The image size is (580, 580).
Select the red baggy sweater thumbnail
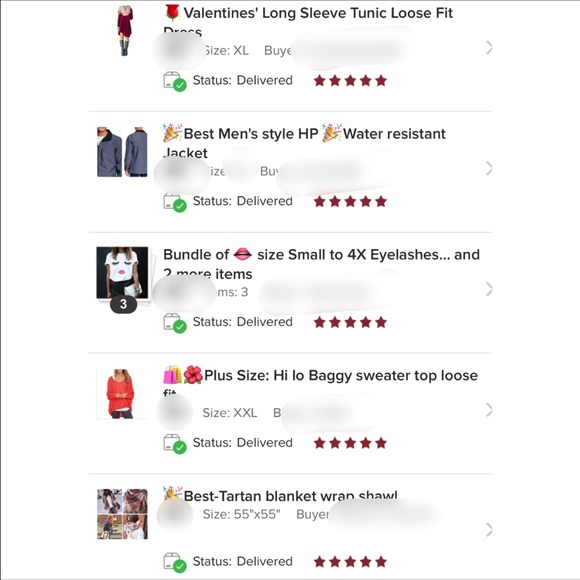coord(122,394)
